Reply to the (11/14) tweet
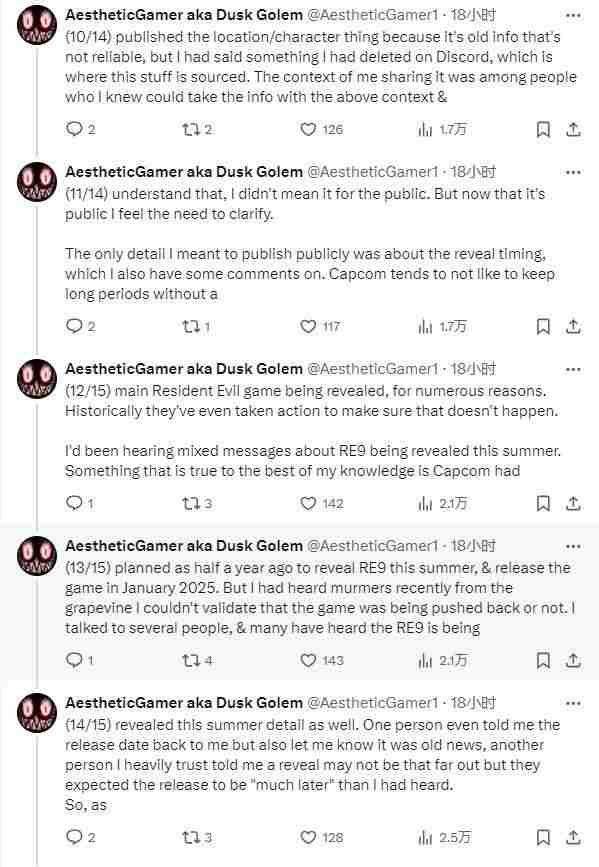599x867 pixels. coord(75,325)
